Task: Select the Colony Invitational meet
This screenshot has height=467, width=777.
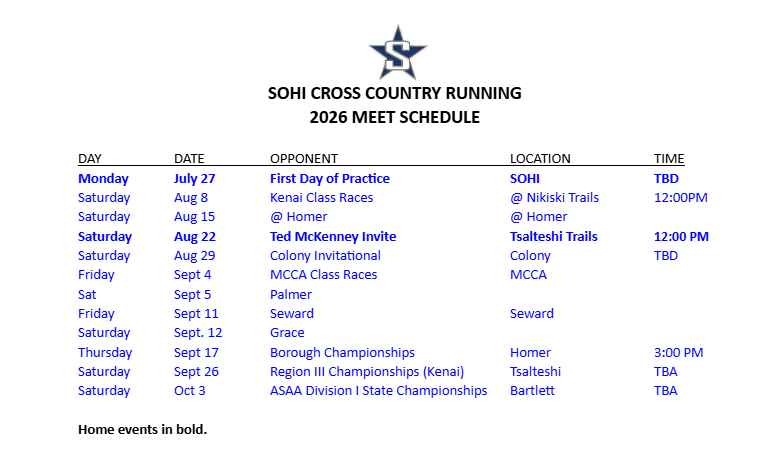Action: pos(325,255)
